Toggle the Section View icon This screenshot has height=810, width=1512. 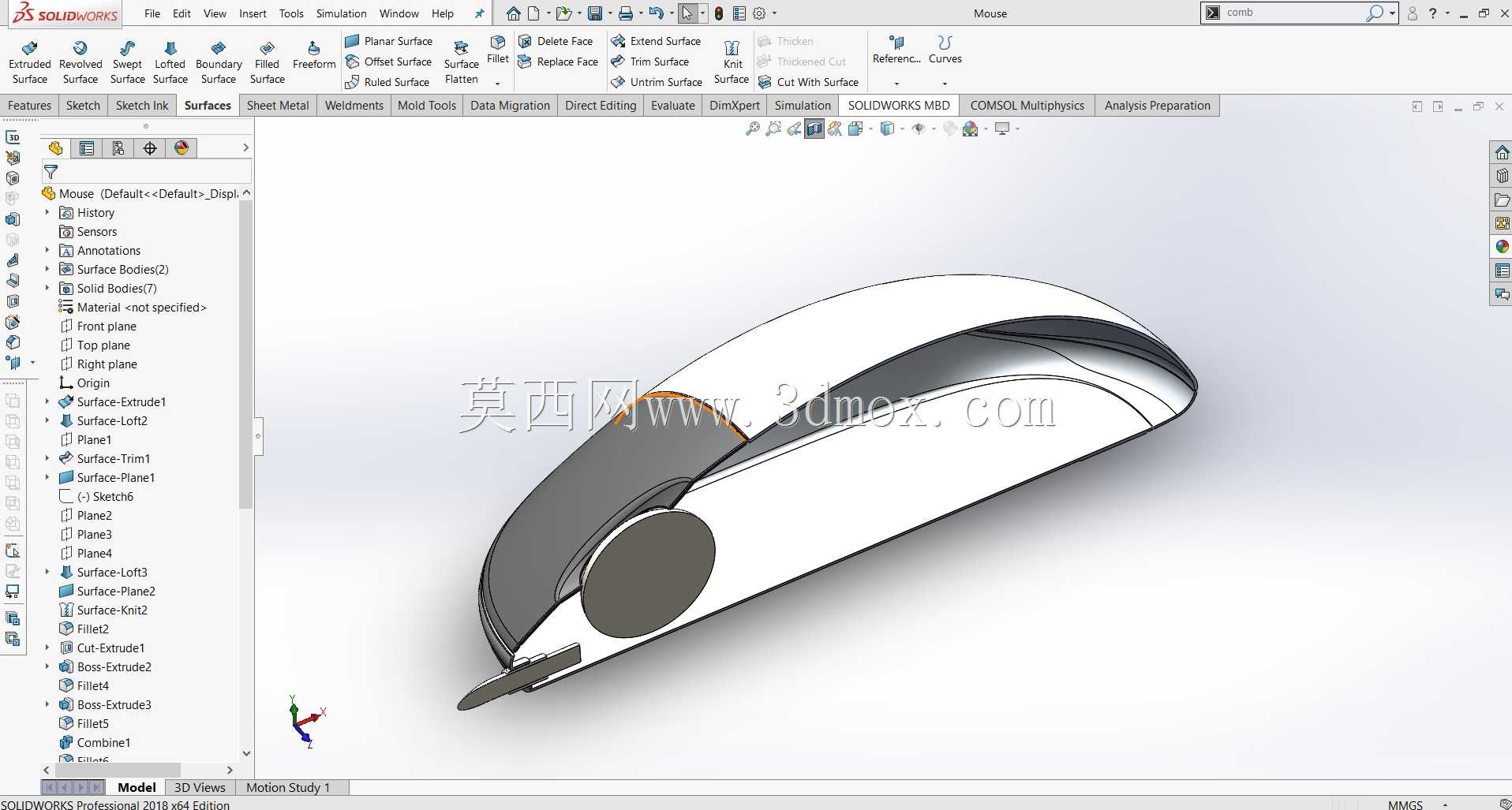point(814,129)
